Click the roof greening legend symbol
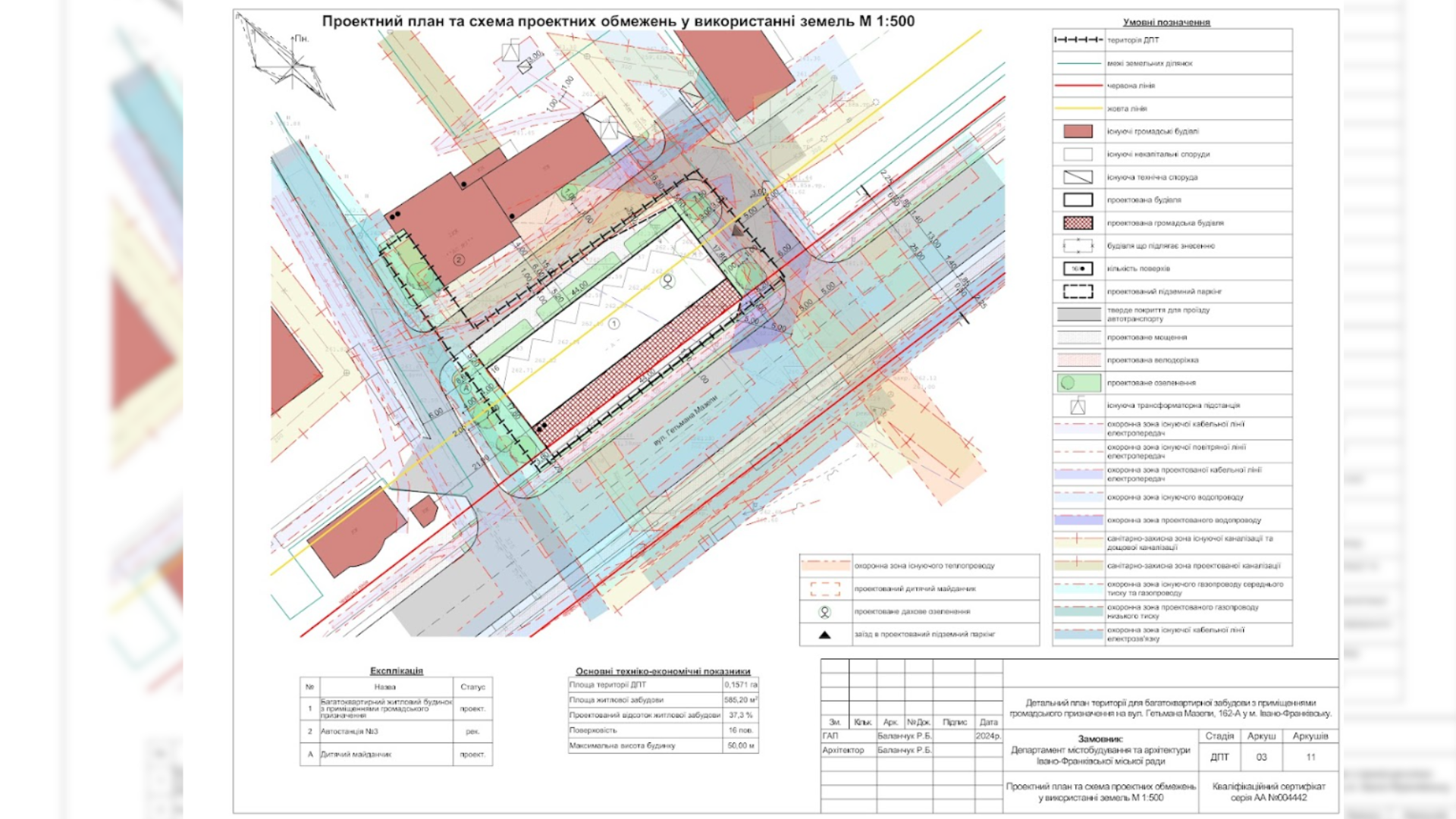This screenshot has height=819, width=1456. point(825,612)
